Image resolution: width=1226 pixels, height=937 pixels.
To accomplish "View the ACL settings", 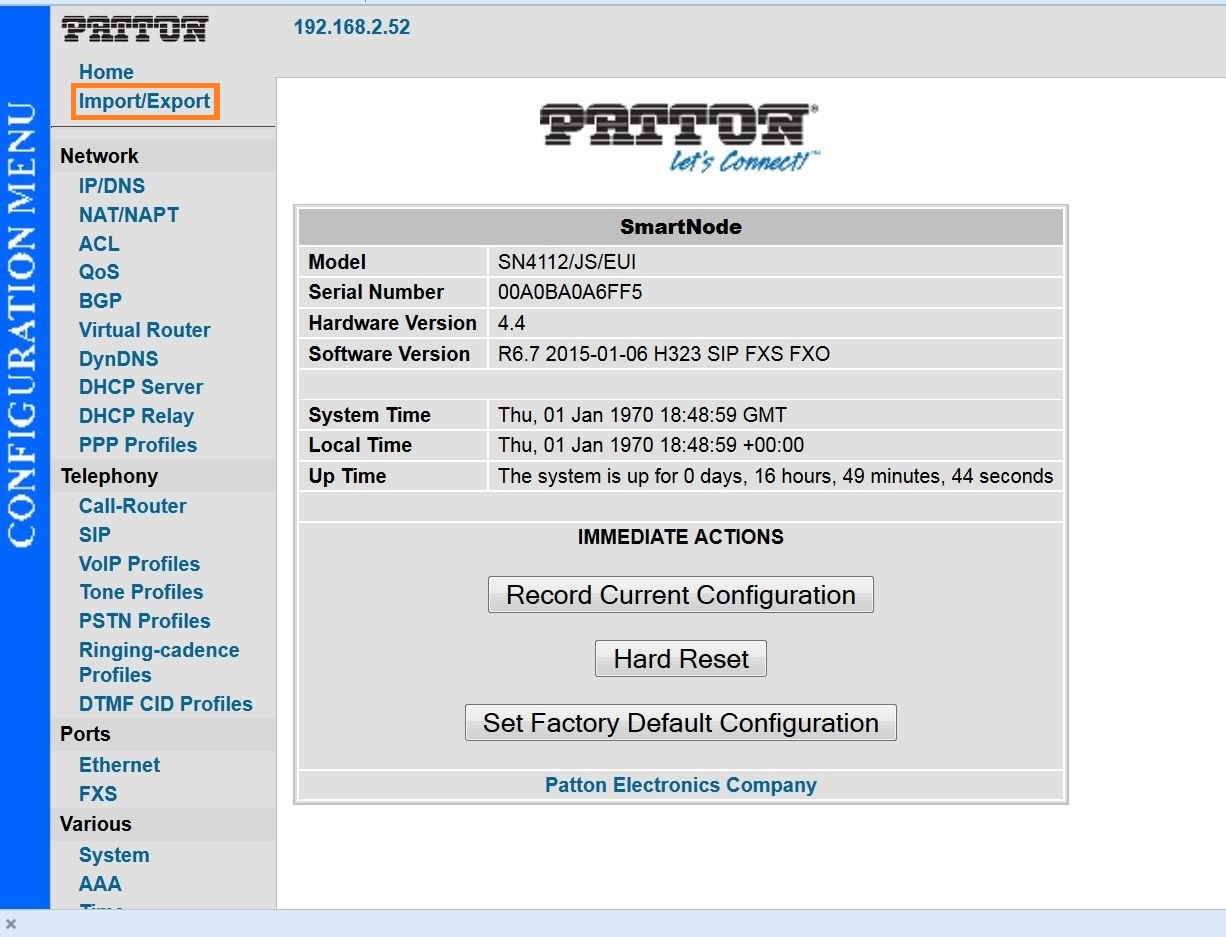I will pos(99,243).
